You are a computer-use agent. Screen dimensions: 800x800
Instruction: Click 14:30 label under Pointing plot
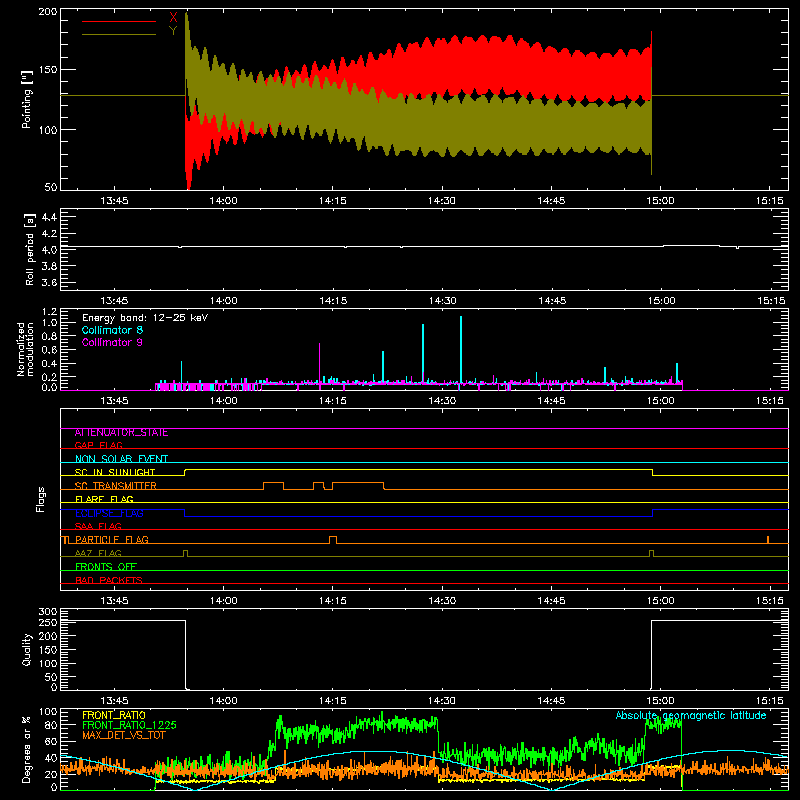pyautogui.click(x=442, y=201)
